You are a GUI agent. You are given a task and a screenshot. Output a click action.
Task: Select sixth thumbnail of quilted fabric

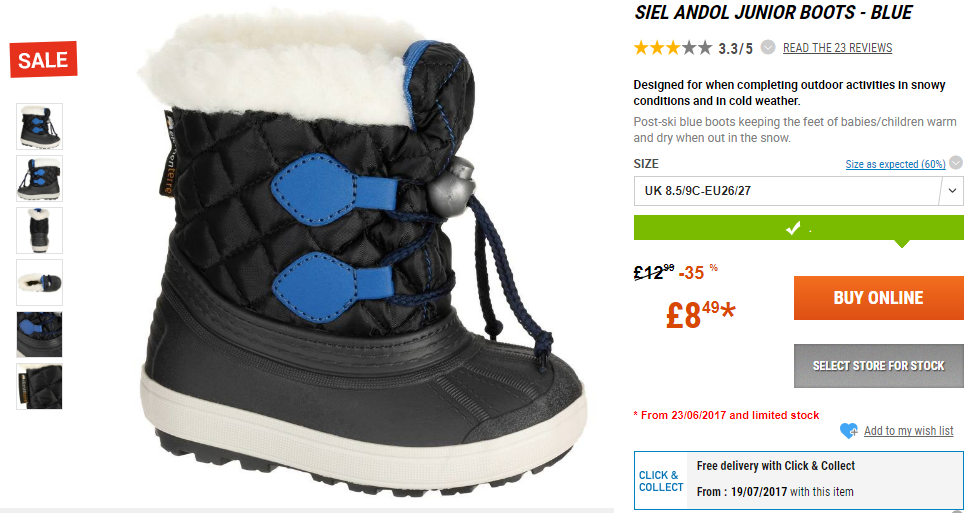40,386
